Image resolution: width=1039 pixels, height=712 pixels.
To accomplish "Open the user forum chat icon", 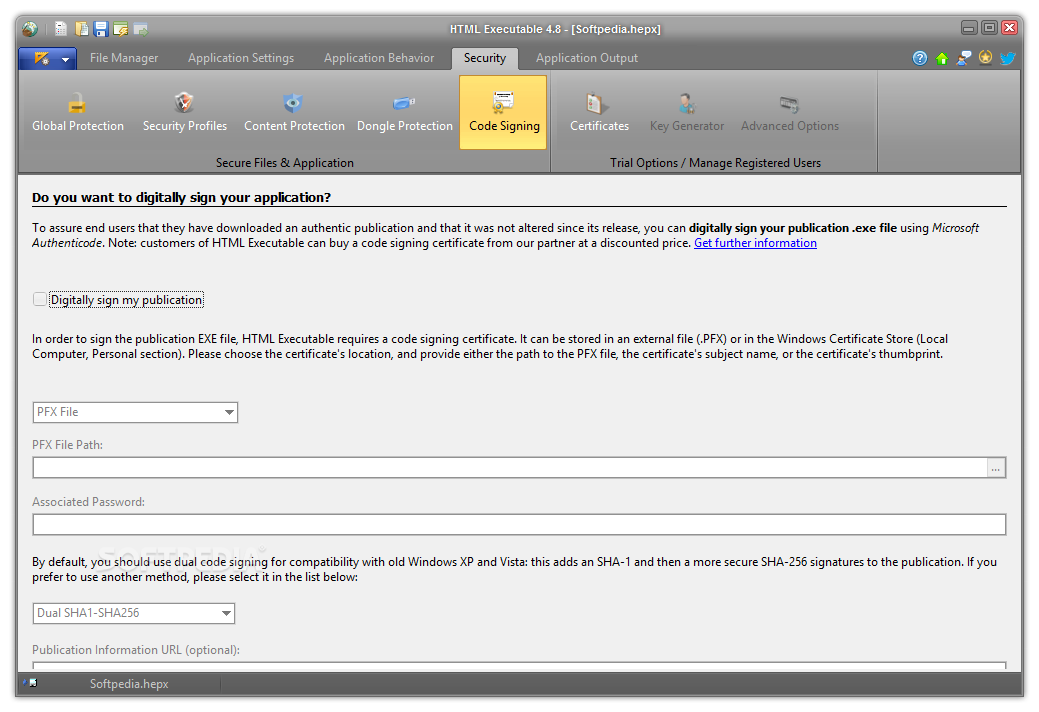I will point(964,58).
